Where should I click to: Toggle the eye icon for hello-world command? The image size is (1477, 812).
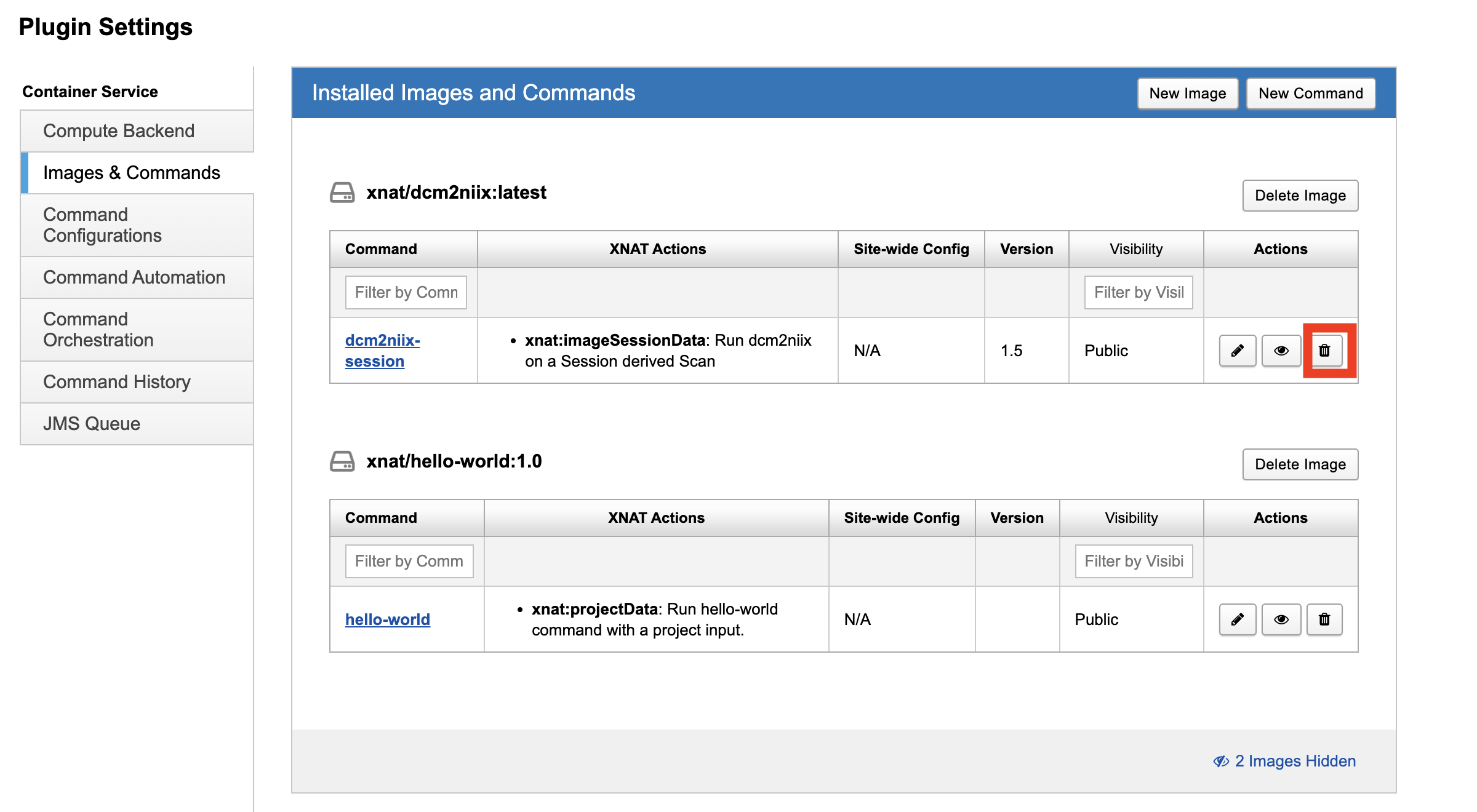1281,619
